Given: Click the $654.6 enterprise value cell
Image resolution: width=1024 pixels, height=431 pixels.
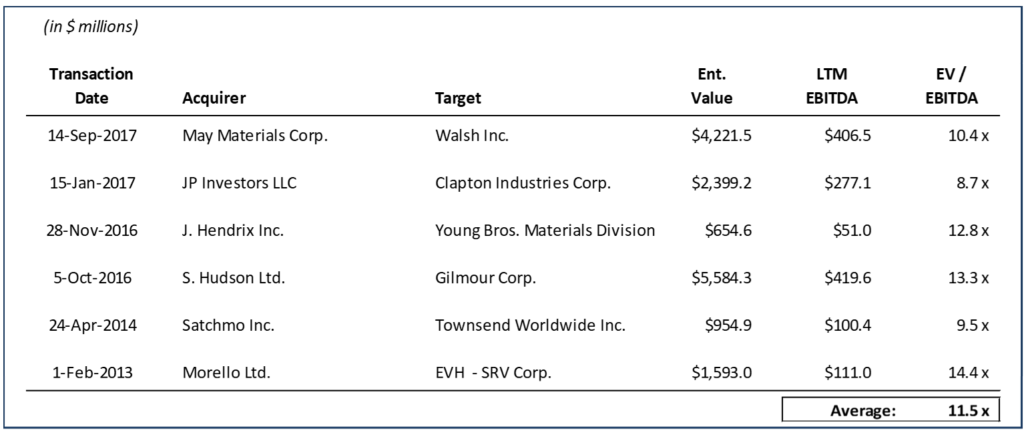Looking at the screenshot, I should 726,231.
